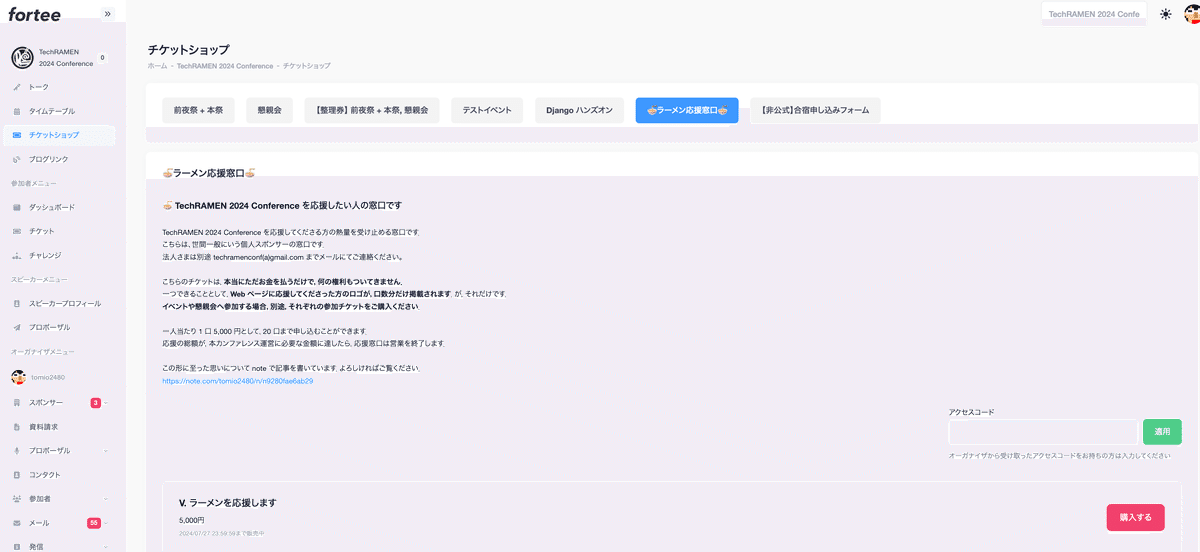Click the 適用 button
This screenshot has height=552, width=1200.
tap(1162, 432)
